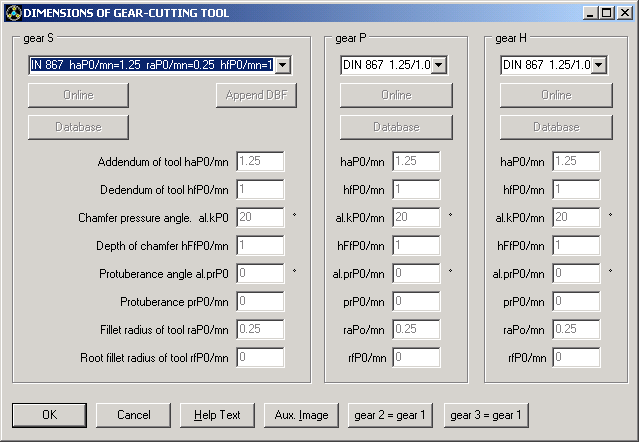Screen dimensions: 639x442
Task: Click gear H prP0/mn field
Action: tap(576, 301)
